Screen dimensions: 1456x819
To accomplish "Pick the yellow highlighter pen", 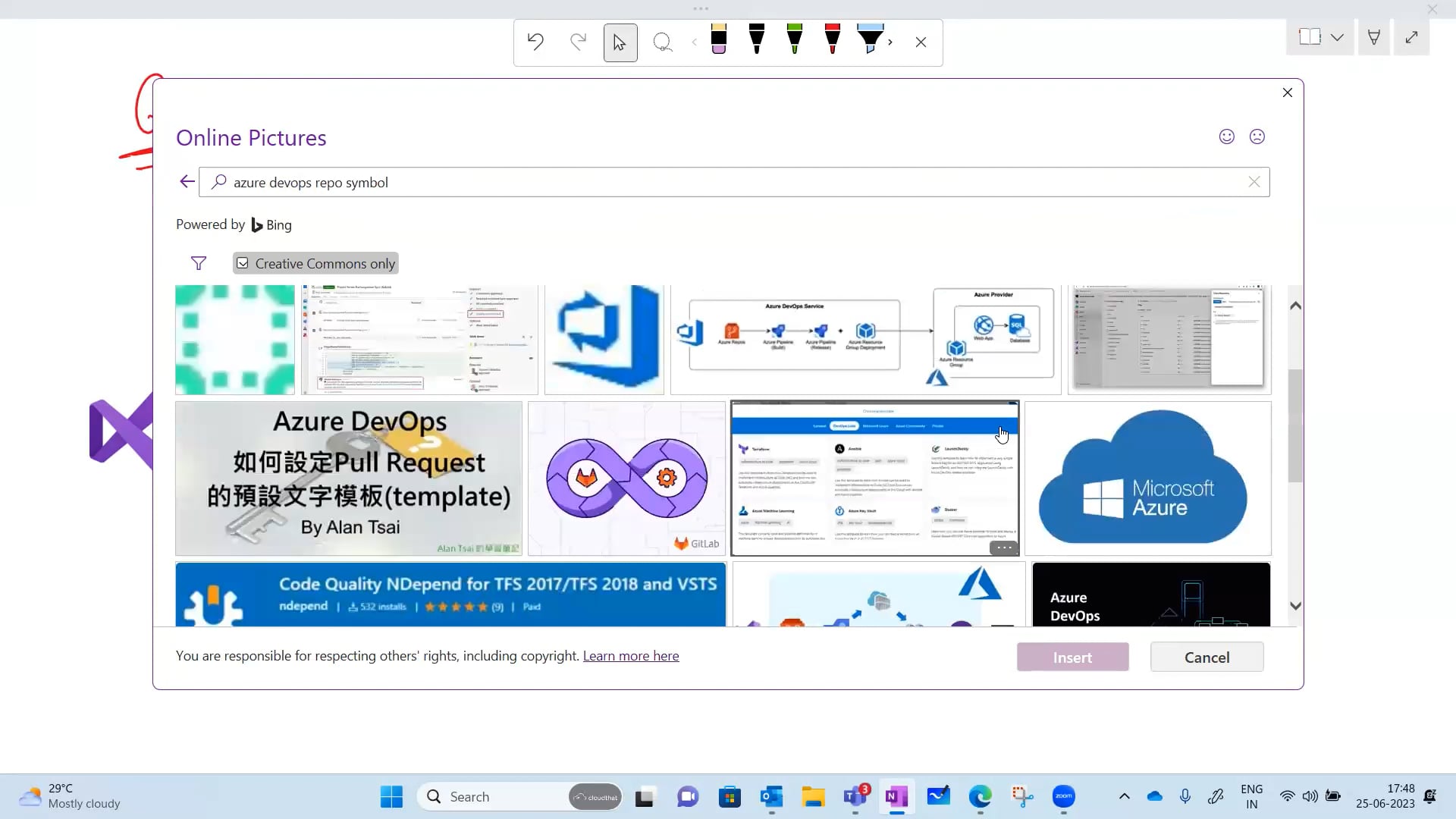I will 719,39.
